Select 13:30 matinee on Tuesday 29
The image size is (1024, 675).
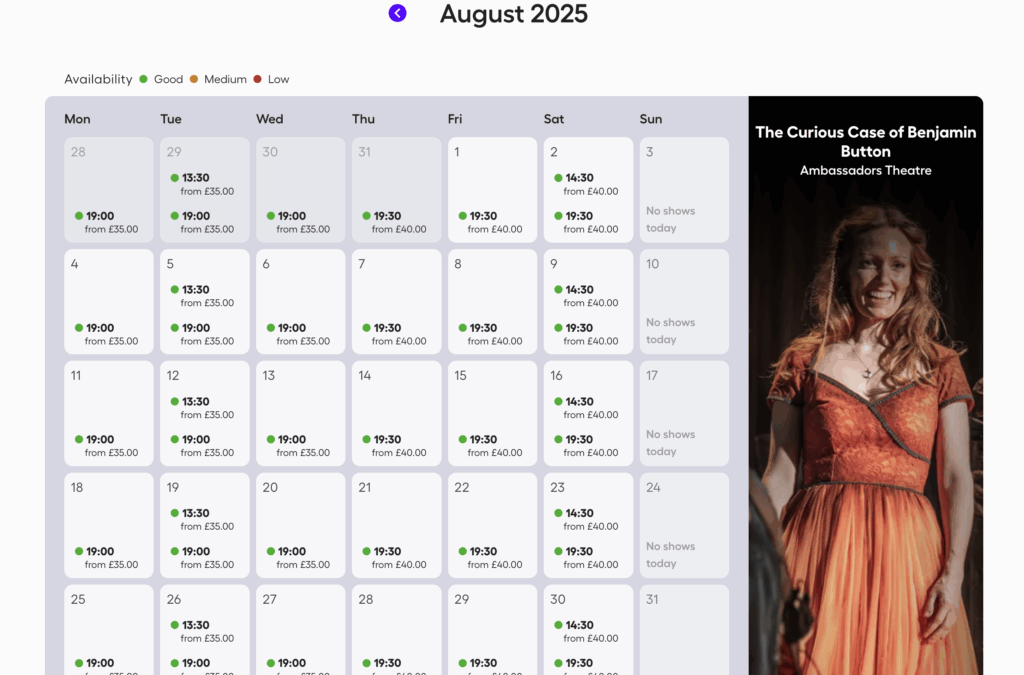click(x=202, y=184)
